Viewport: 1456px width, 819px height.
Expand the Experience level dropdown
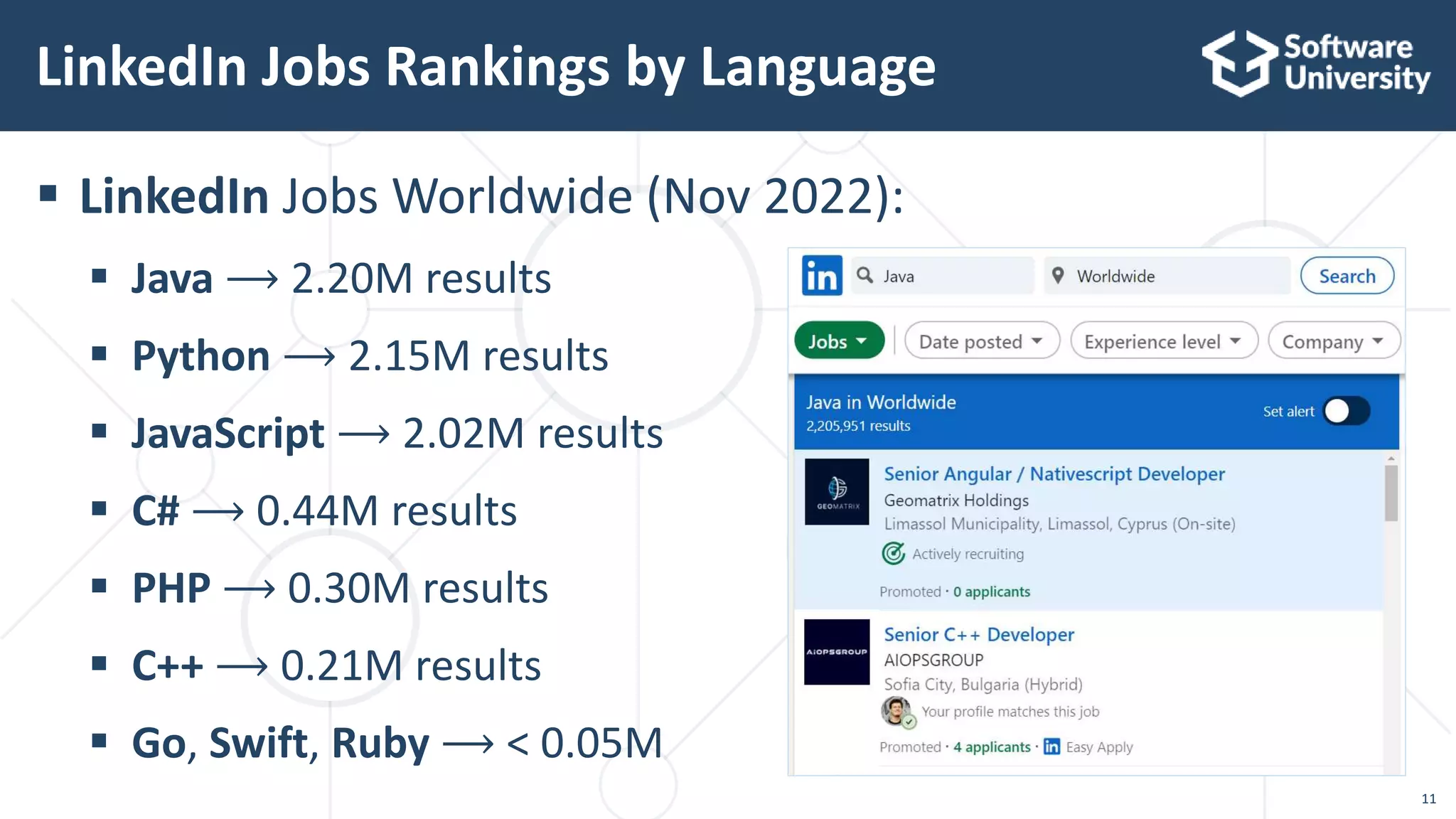[x=1164, y=341]
